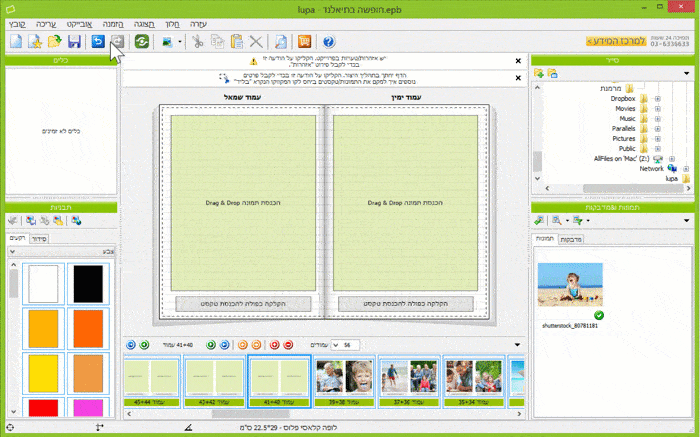700x437 pixels.
Task: Select the page thumbnail labeled 38+39
Action: [343, 382]
